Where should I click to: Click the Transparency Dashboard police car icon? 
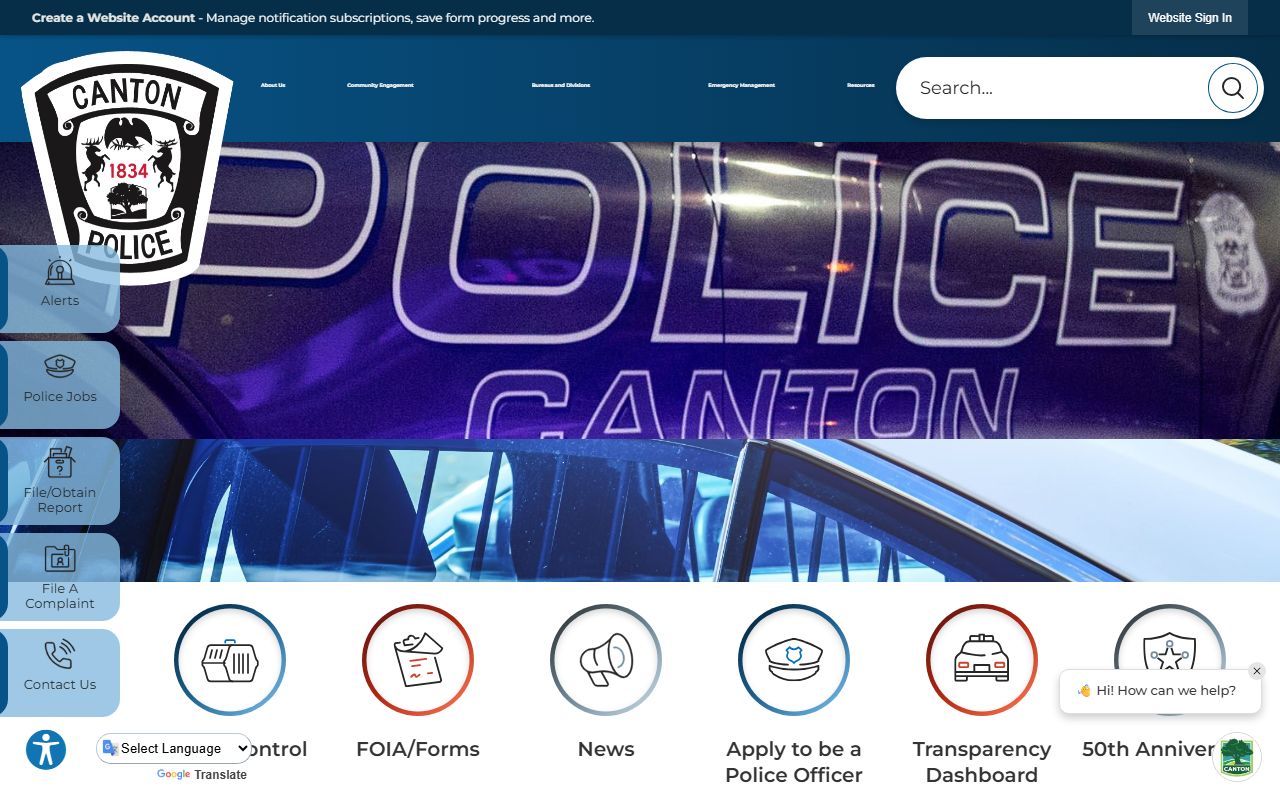[x=982, y=660]
